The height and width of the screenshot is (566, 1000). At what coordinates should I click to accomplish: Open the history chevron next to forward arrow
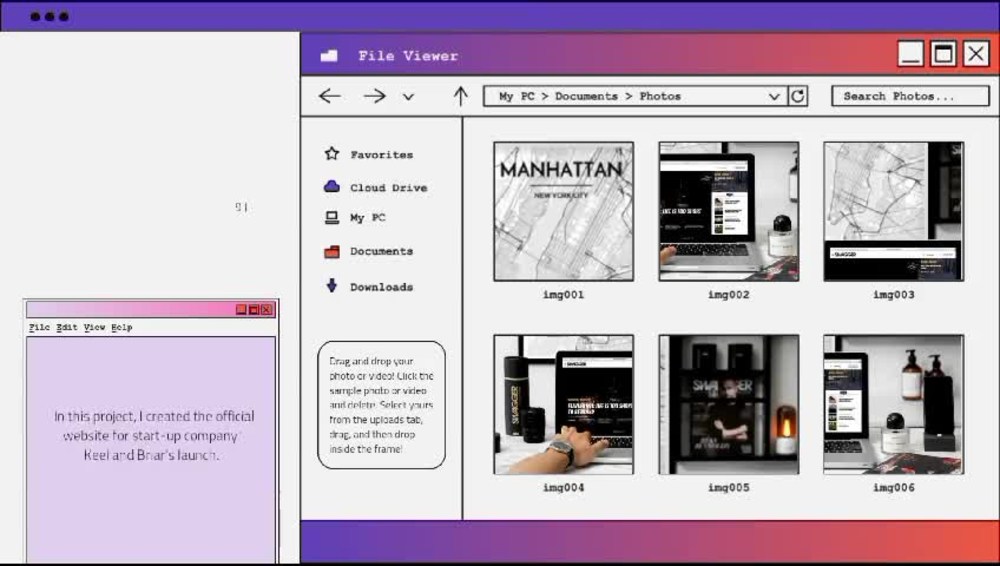click(409, 97)
